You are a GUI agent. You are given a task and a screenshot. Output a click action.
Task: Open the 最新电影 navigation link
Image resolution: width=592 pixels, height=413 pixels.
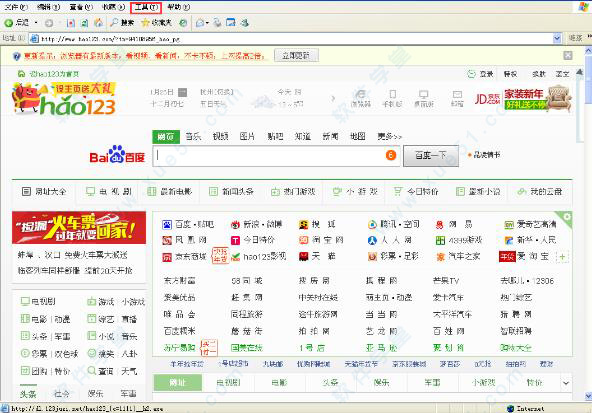170,192
